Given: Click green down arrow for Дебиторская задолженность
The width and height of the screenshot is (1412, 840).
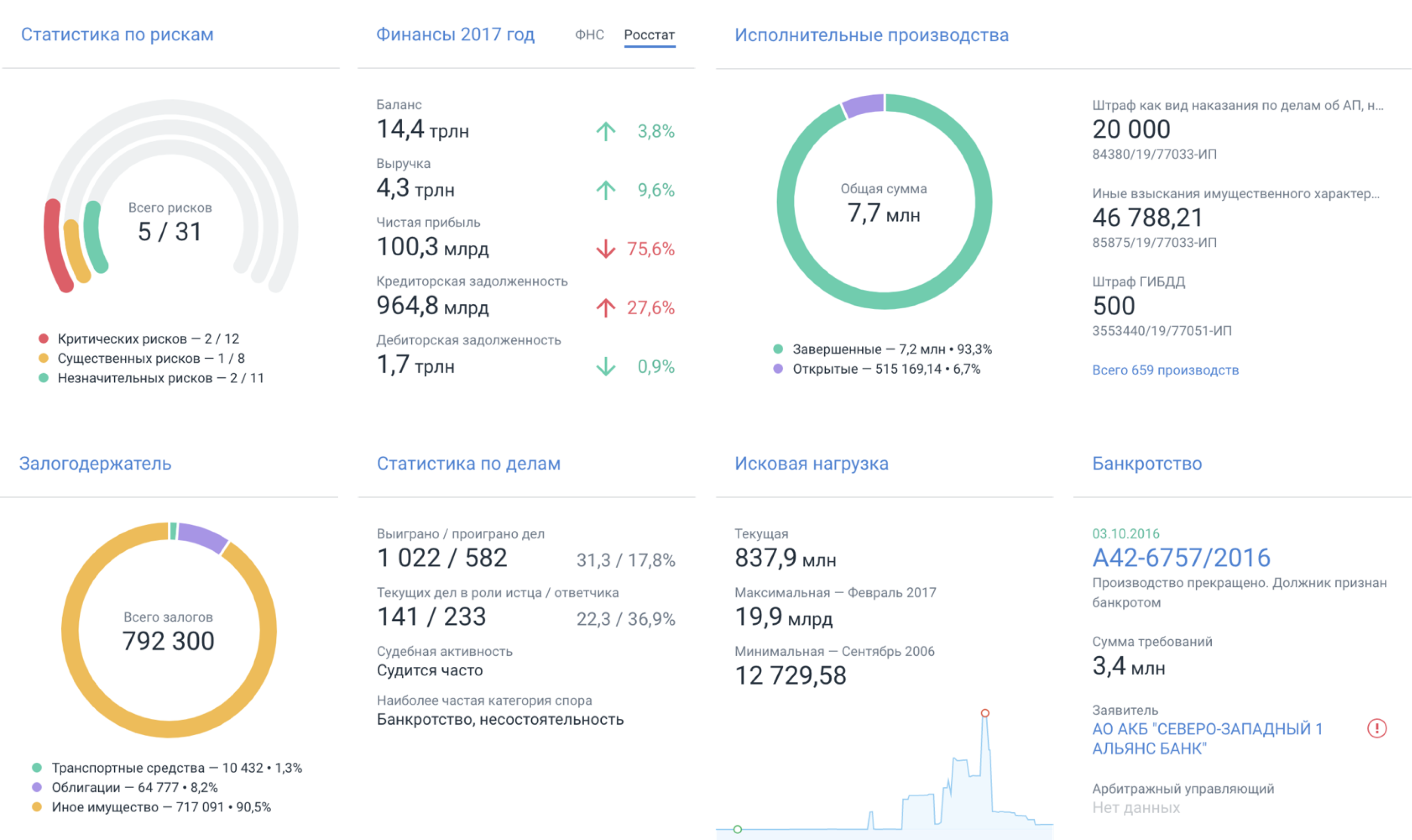Looking at the screenshot, I should coord(606,366).
